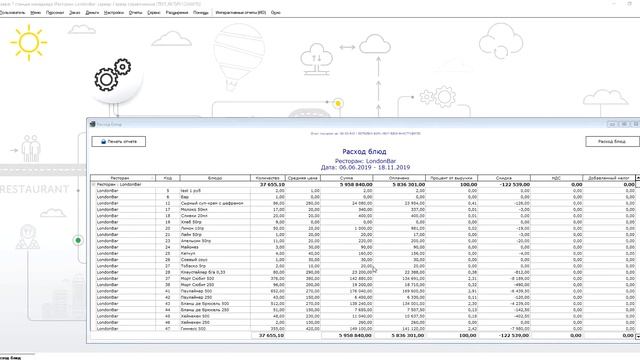
Task: Open the Сервис menu
Action: (154, 13)
